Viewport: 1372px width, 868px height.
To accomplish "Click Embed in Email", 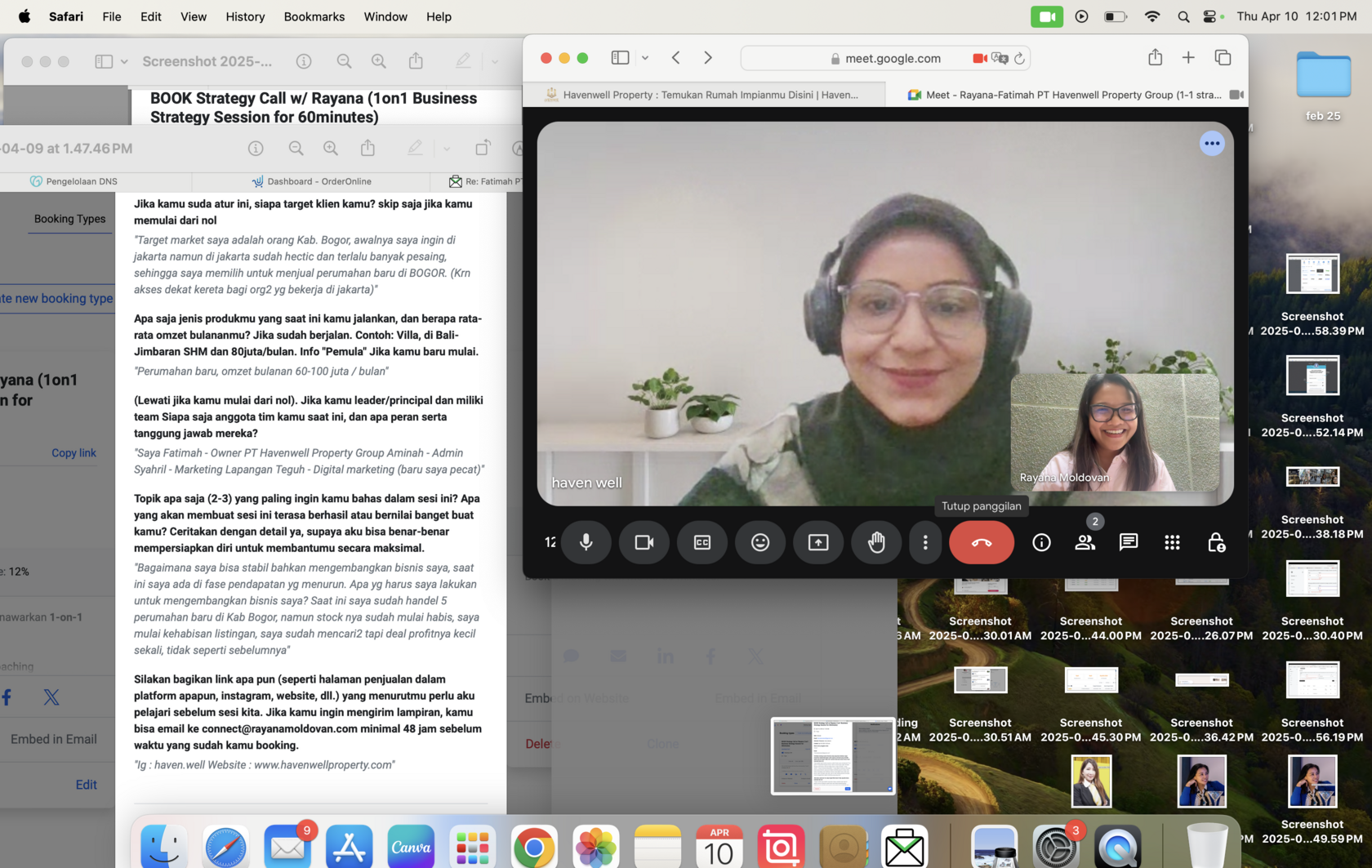I will [x=54, y=739].
